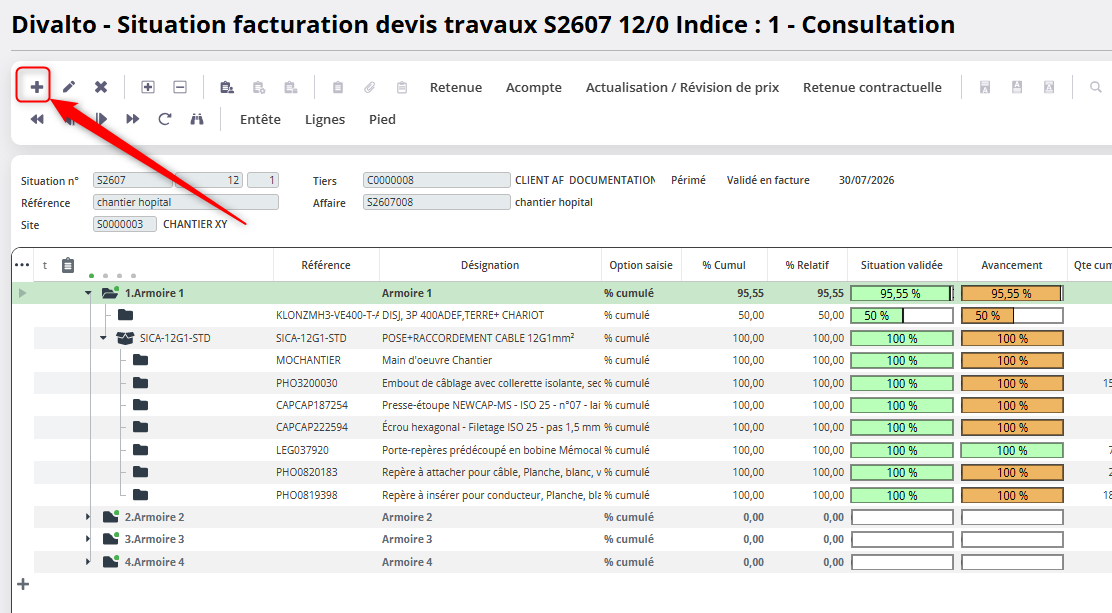Click the plus icon below the grid
Viewport: 1112px width, 613px height.
tap(23, 584)
